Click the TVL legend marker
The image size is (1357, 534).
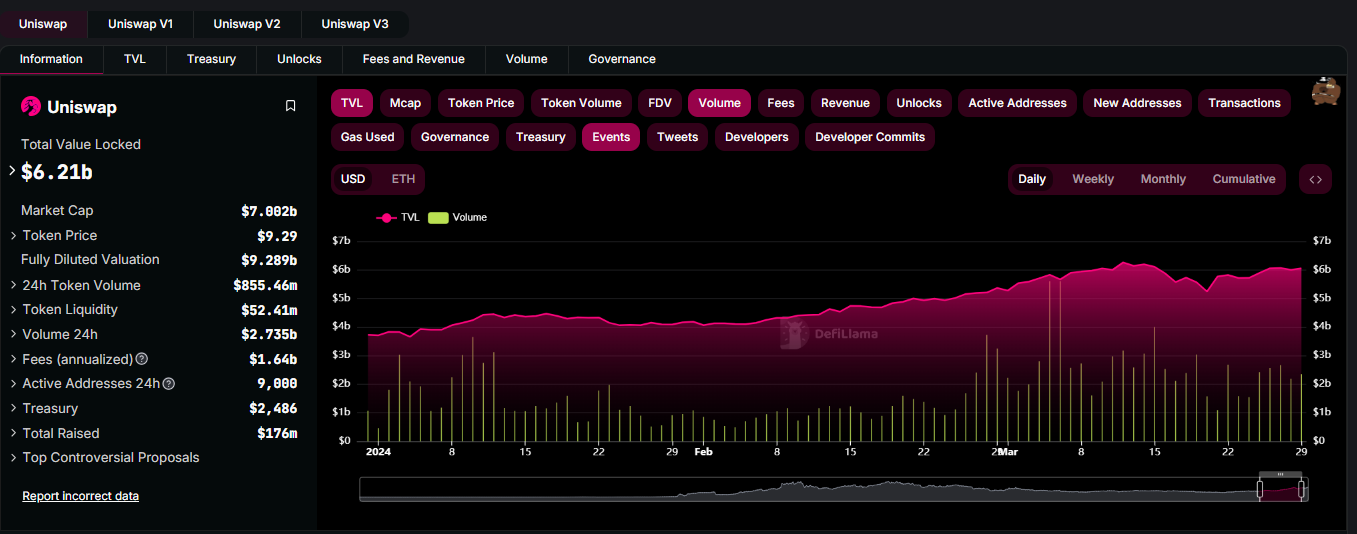[386, 217]
